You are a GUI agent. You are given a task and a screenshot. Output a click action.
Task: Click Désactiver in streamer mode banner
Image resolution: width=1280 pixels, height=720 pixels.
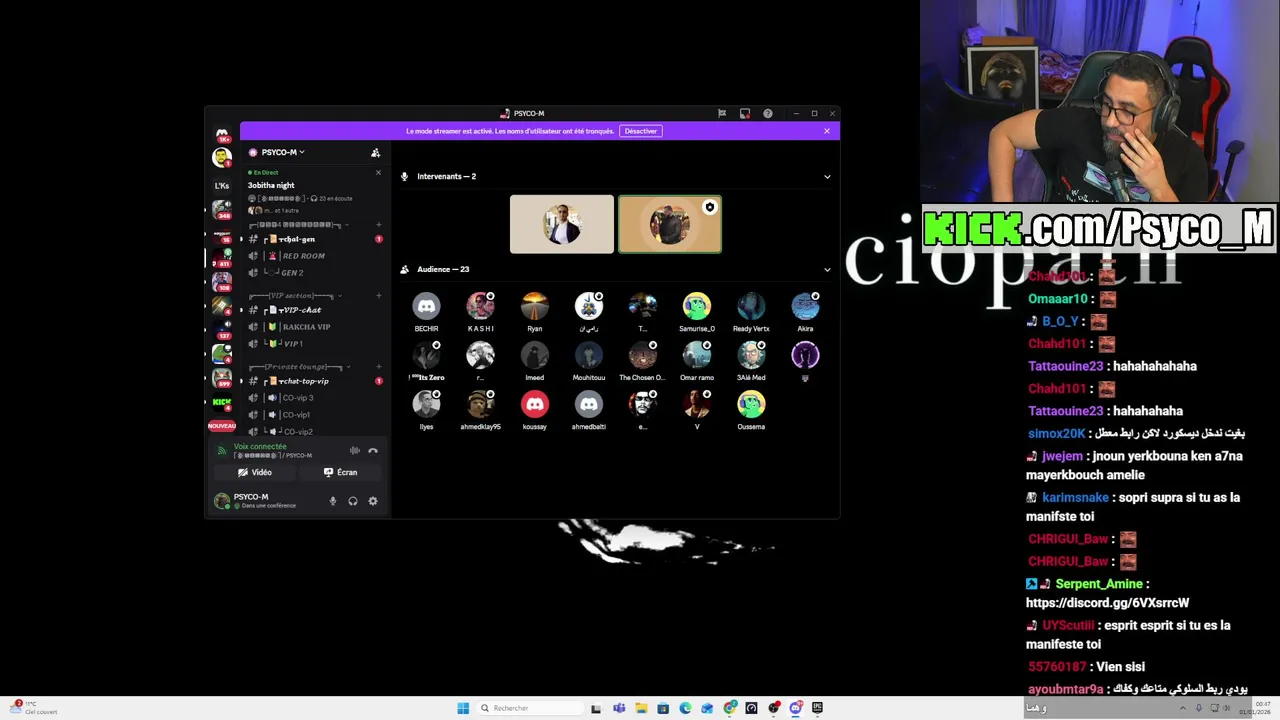641,131
